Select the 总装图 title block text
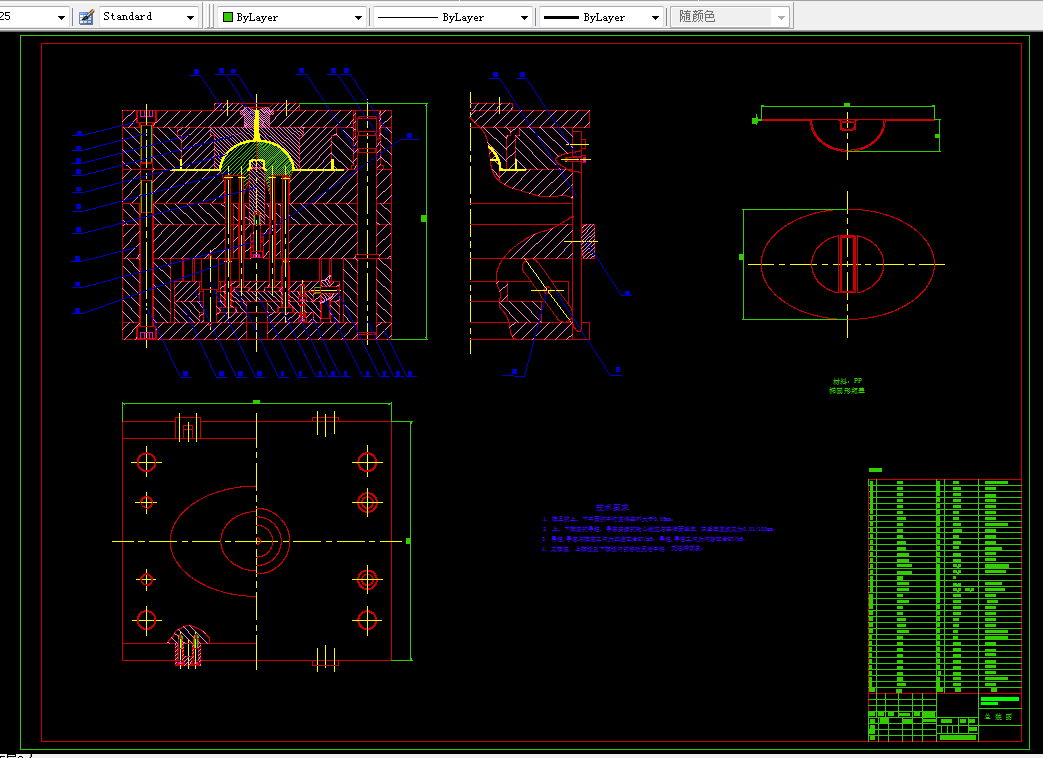Viewport: 1043px width, 758px height. click(998, 717)
